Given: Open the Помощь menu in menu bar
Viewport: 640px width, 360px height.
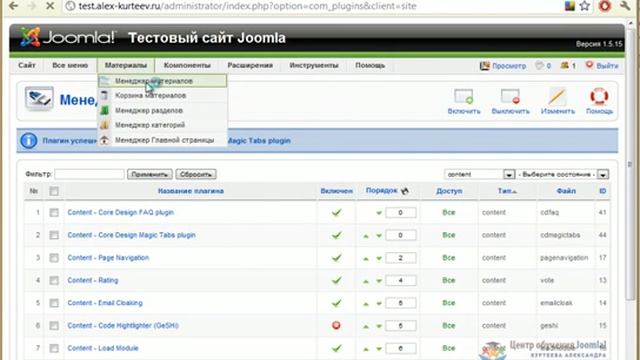Looking at the screenshot, I should coord(370,65).
